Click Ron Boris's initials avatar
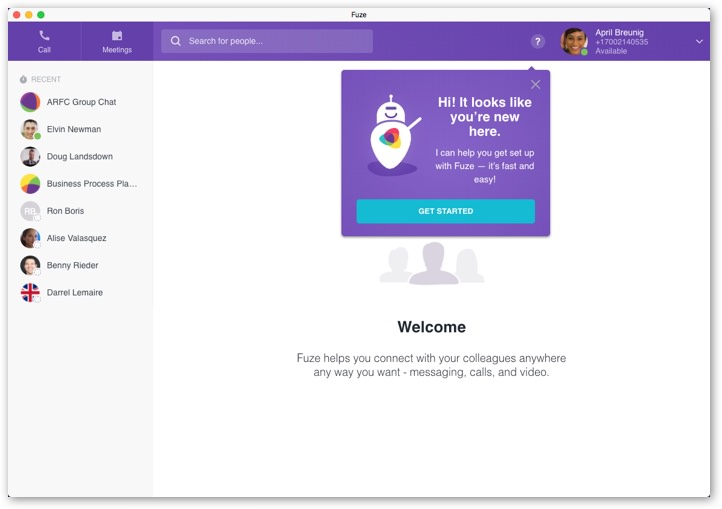The image size is (722, 509). (30, 211)
